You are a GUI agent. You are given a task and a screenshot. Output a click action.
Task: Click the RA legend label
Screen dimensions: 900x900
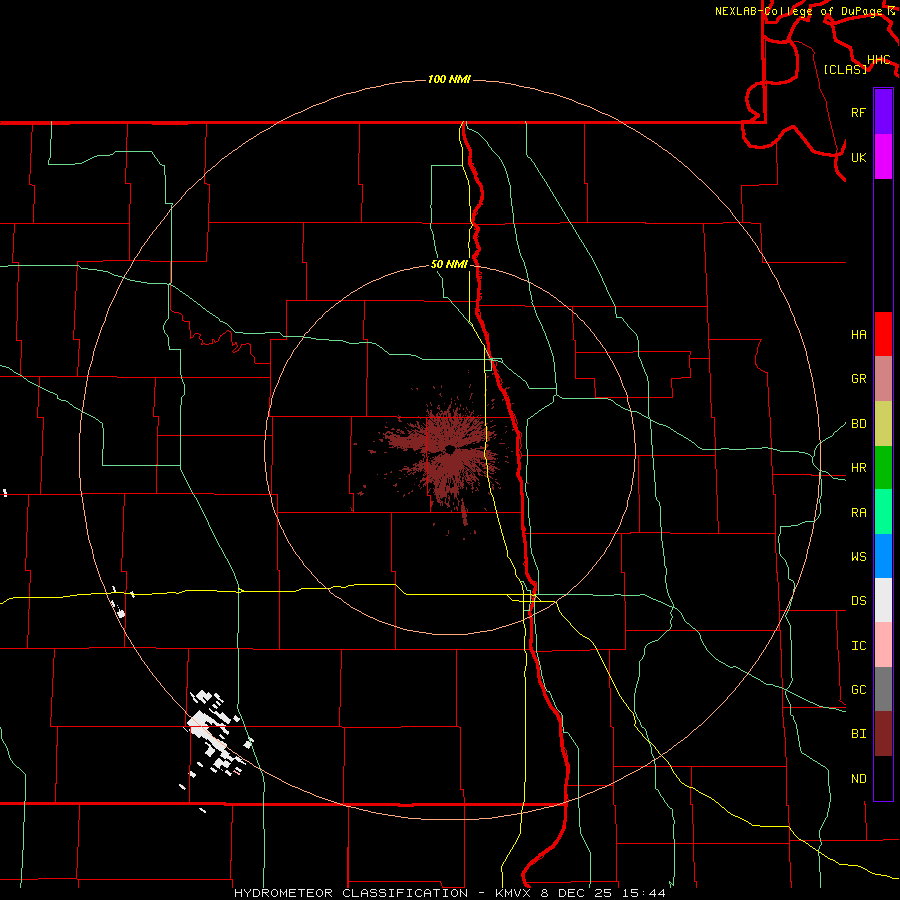858,512
